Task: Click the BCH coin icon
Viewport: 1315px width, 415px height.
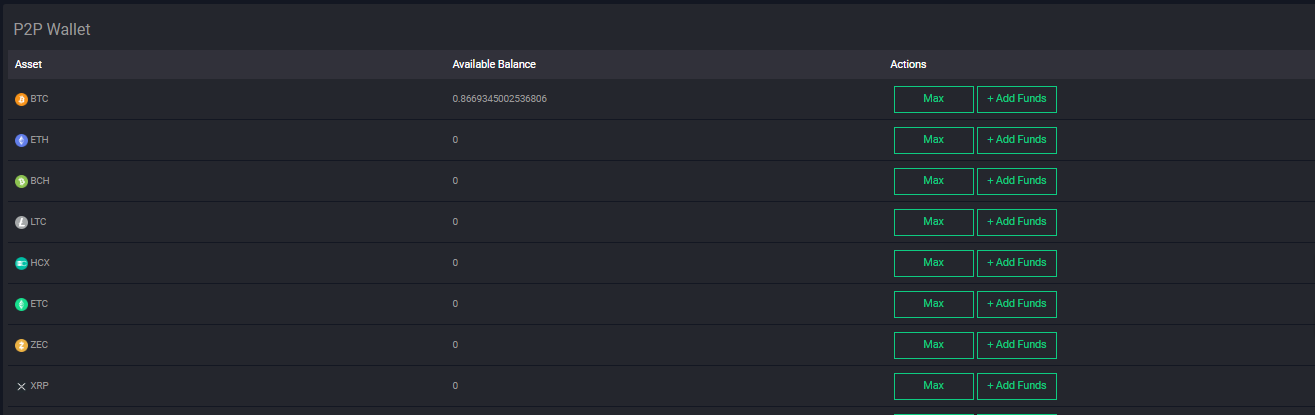Action: pyautogui.click(x=21, y=182)
